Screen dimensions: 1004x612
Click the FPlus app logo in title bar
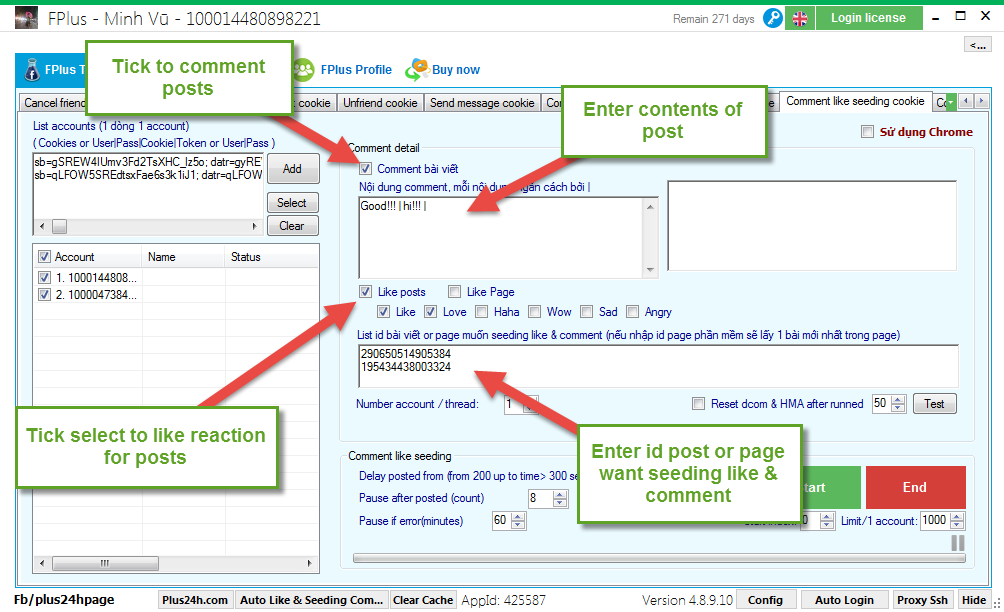(x=26, y=18)
